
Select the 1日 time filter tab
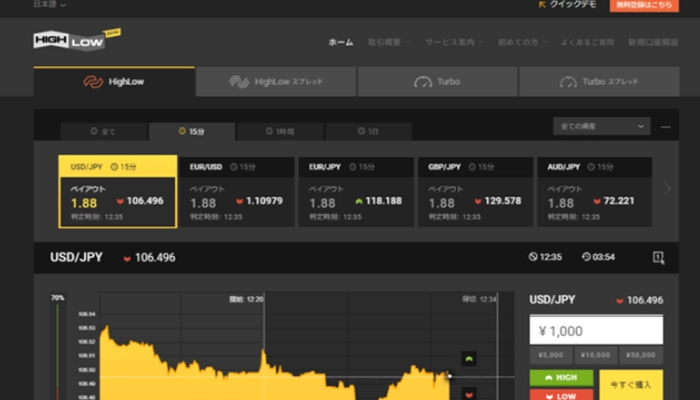(x=368, y=131)
